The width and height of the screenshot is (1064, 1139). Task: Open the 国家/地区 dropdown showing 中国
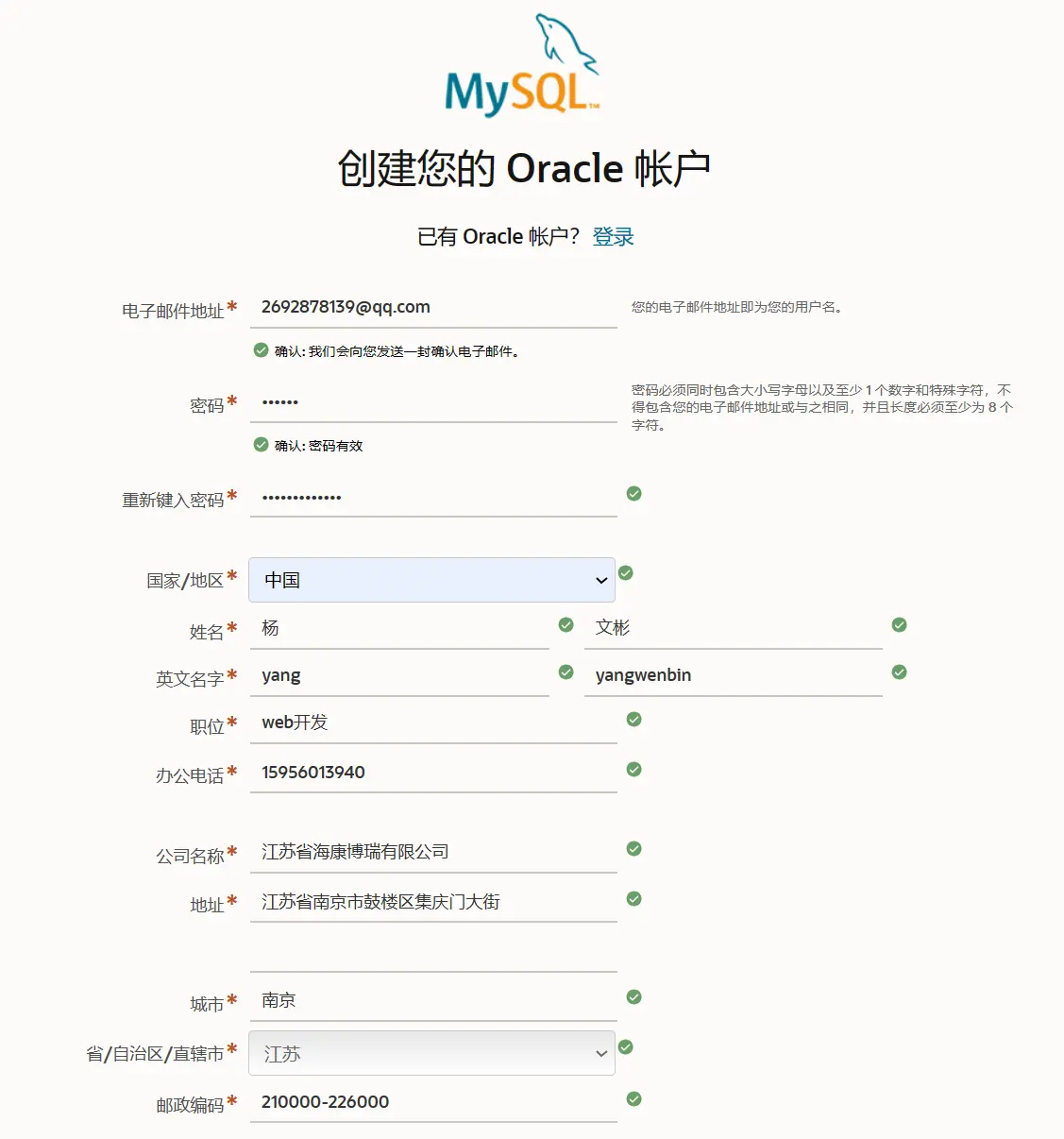431,580
